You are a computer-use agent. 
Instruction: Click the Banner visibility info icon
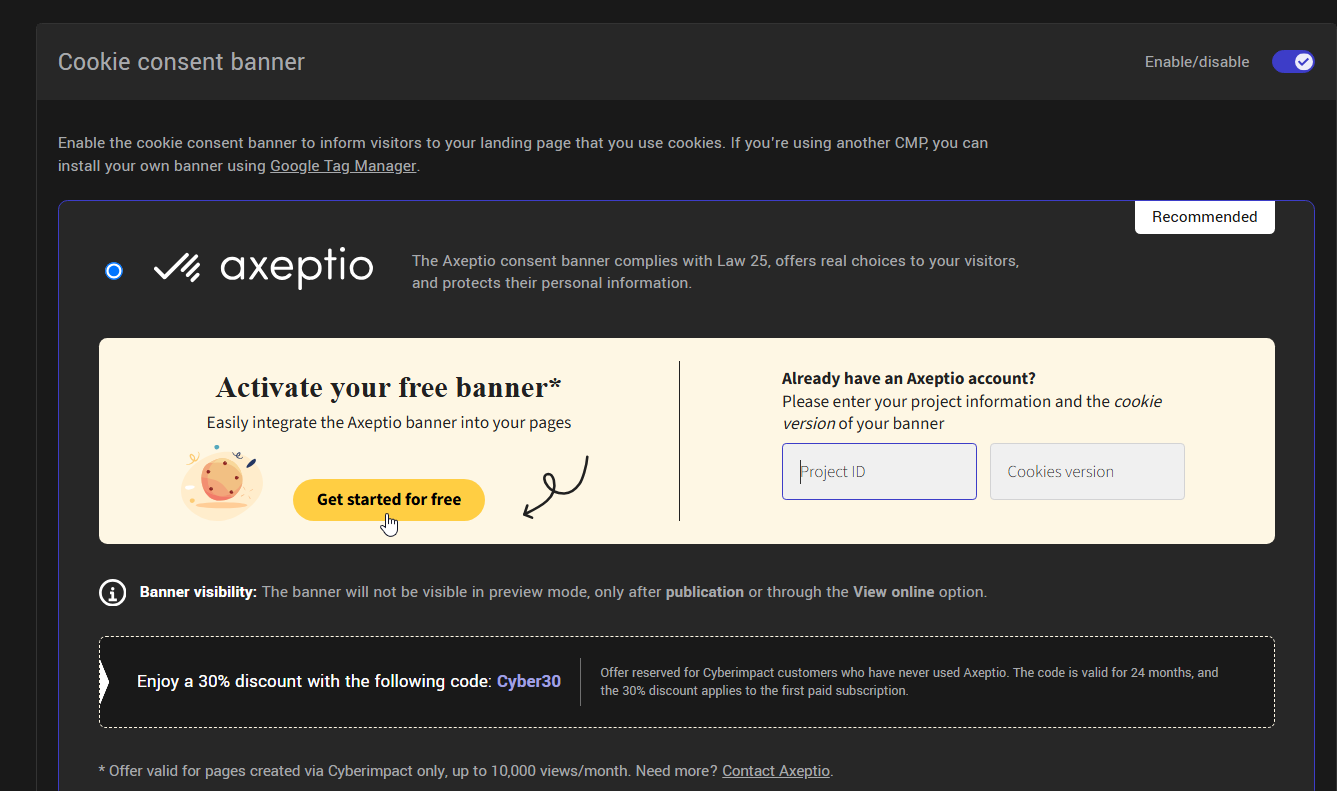(x=113, y=592)
